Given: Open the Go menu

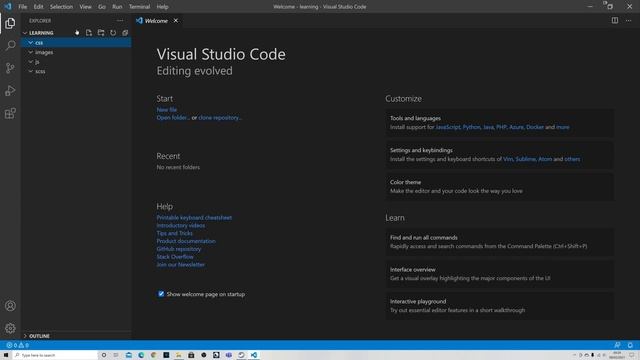Looking at the screenshot, I should point(102,7).
